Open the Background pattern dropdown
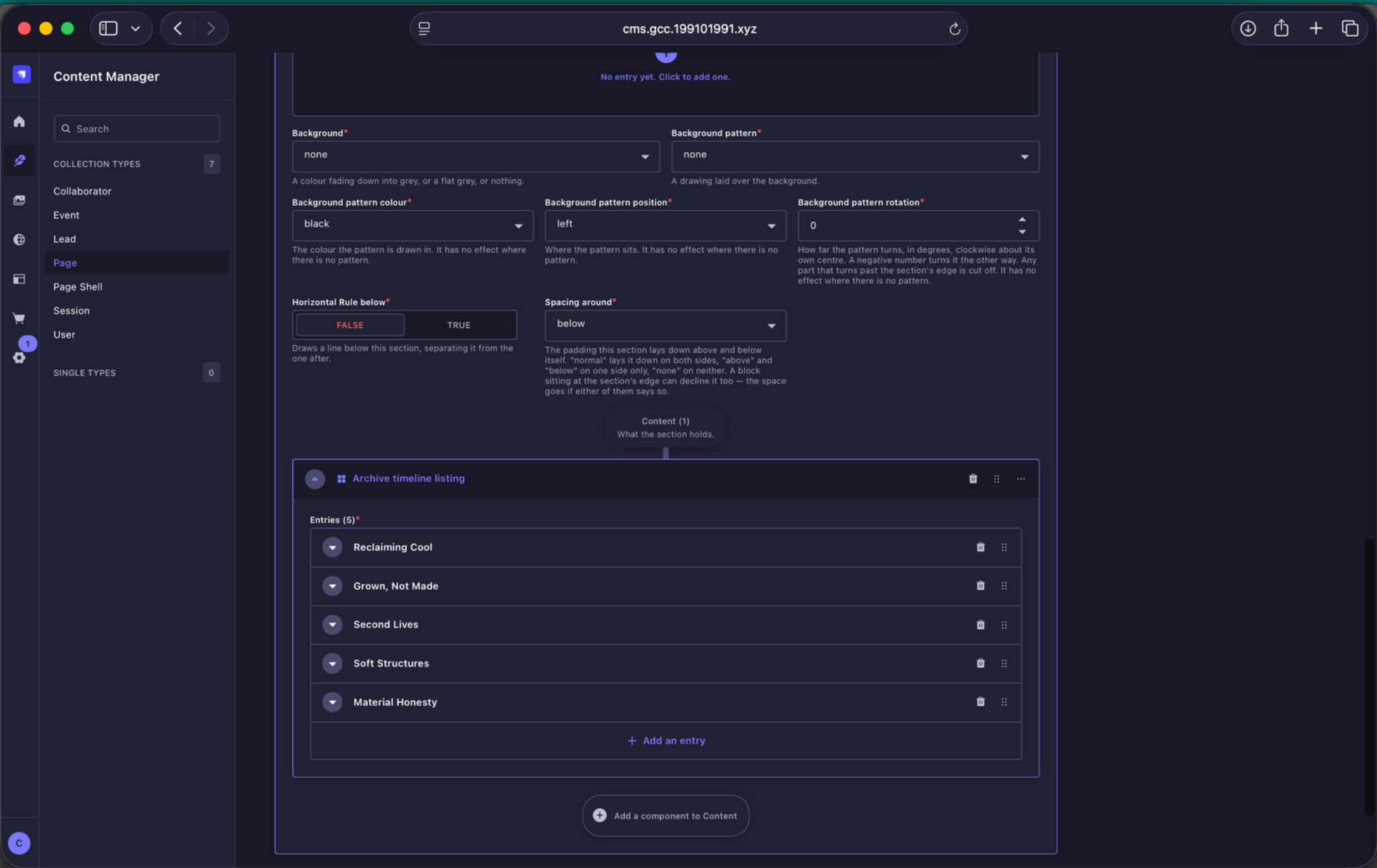This screenshot has width=1377, height=868. [855, 156]
